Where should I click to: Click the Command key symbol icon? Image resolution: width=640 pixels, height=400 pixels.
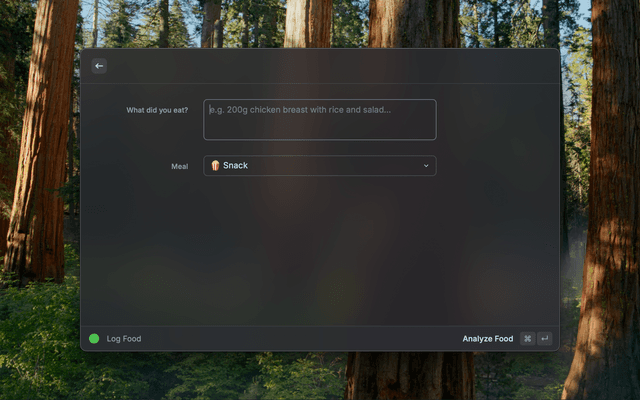tap(527, 338)
